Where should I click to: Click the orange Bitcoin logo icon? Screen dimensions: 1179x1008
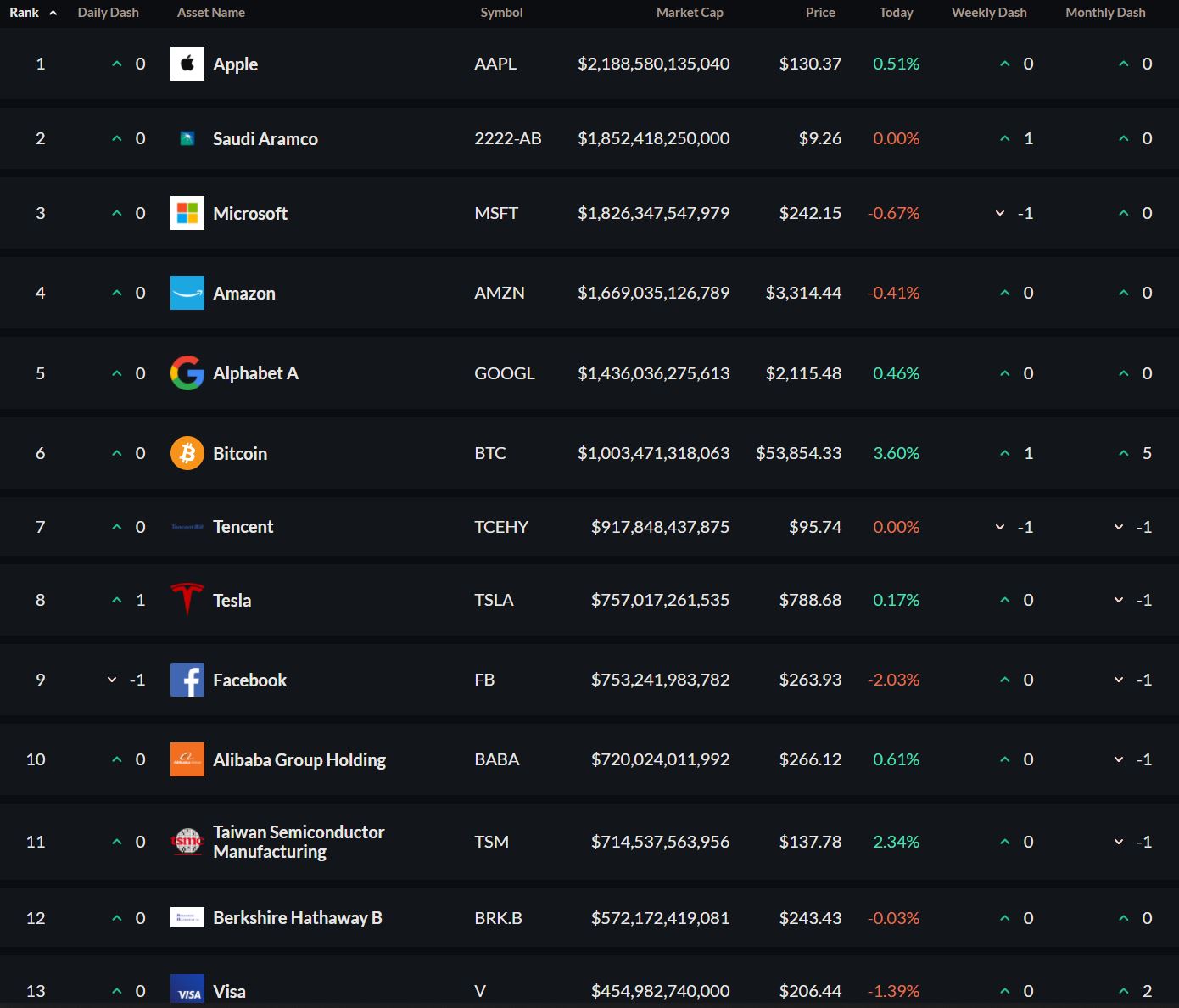(187, 453)
